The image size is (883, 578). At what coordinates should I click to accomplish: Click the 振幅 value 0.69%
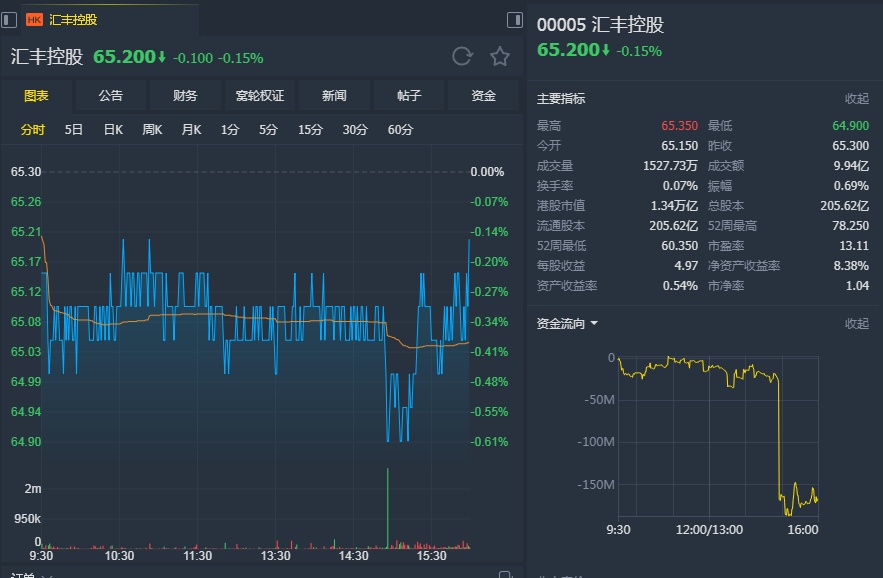851,186
